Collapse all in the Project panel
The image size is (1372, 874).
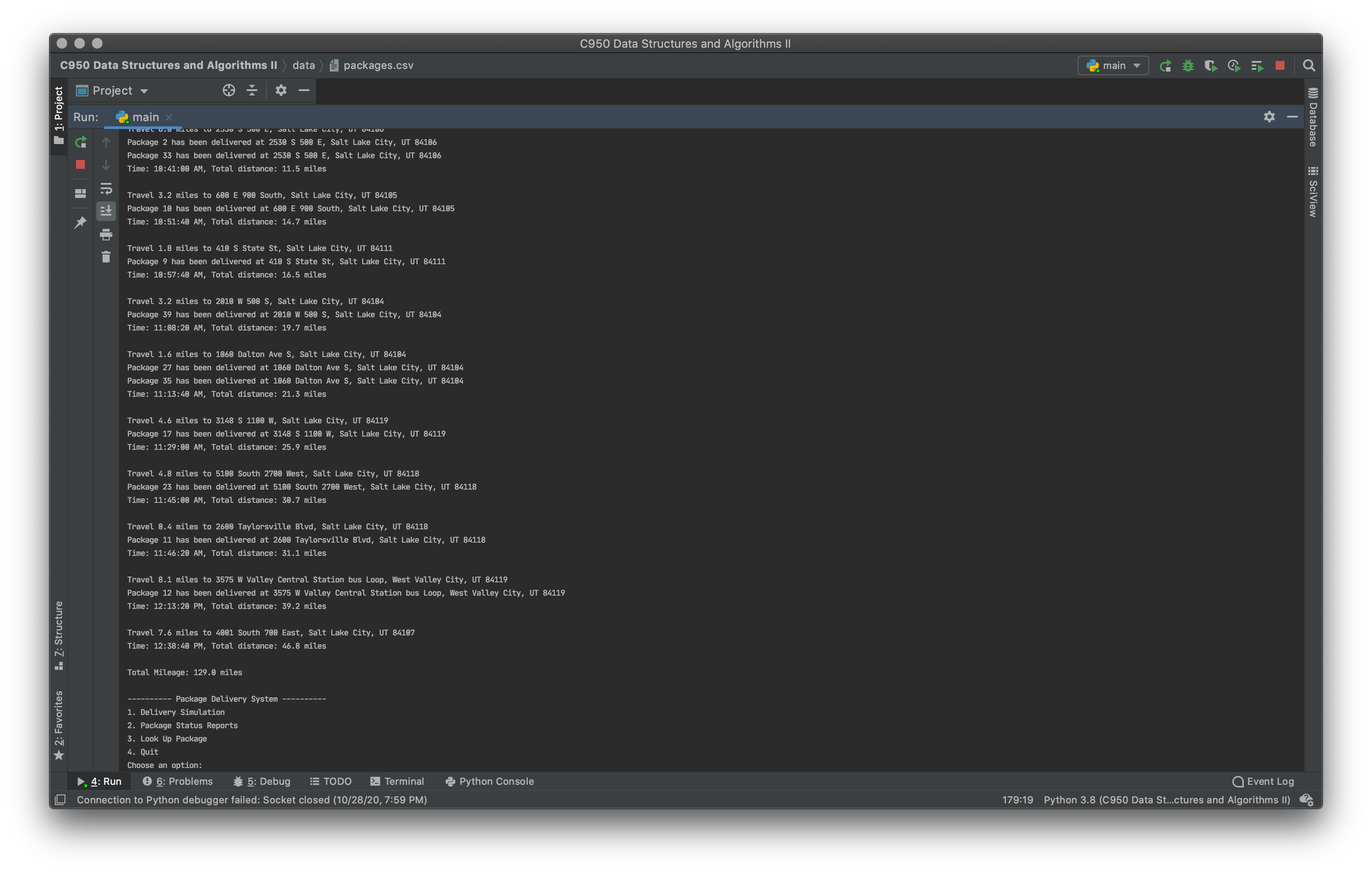tap(252, 91)
